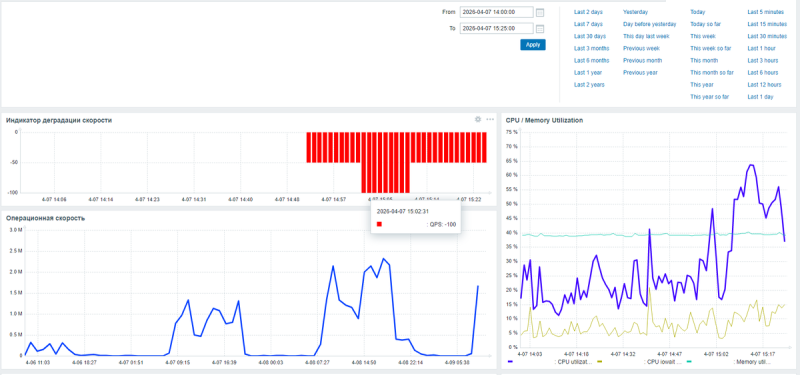
Task: Select the Last 2 days range
Action: coord(588,12)
